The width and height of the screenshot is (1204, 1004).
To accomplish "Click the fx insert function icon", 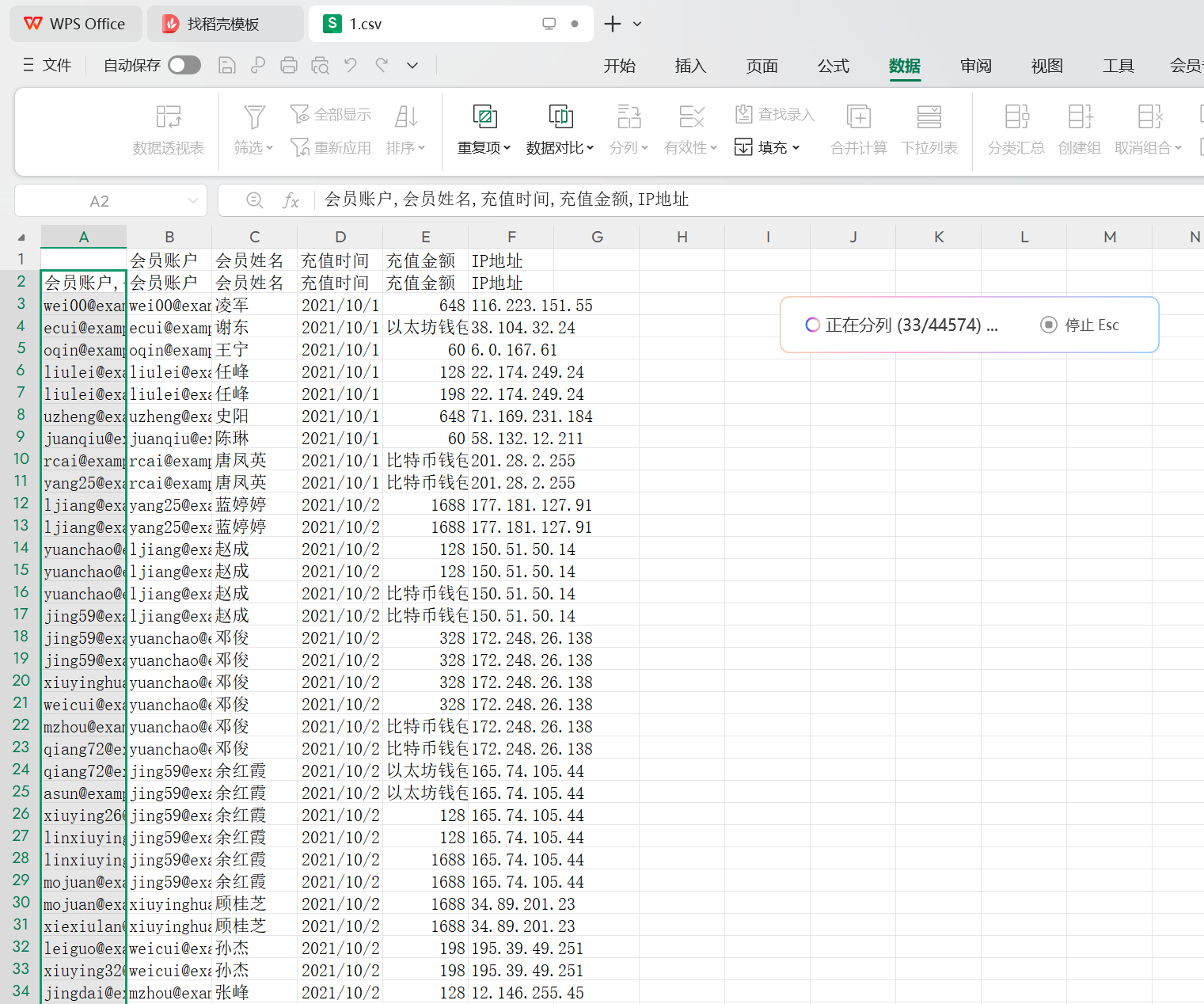I will (x=291, y=201).
